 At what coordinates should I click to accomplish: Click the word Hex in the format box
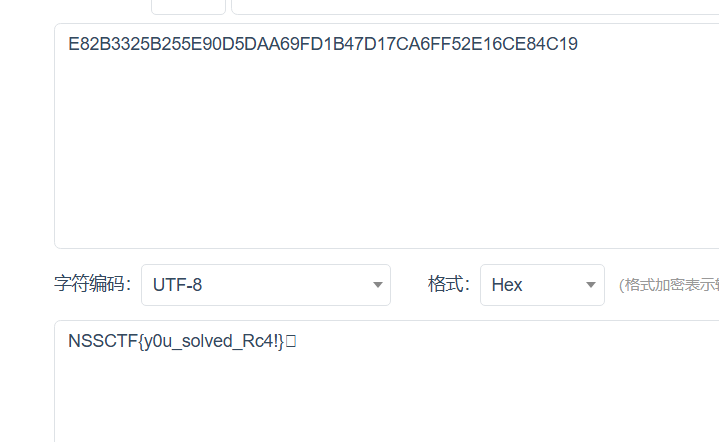click(x=507, y=285)
